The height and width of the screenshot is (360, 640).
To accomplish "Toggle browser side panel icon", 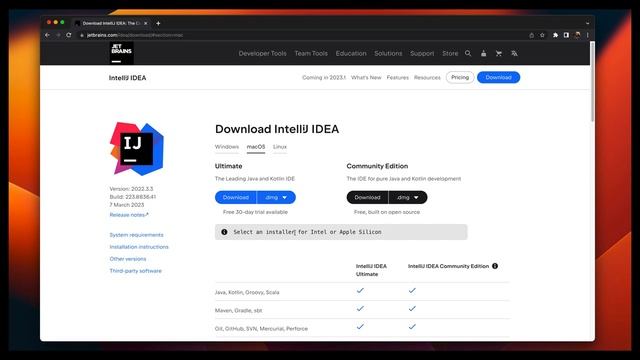I will [566, 35].
